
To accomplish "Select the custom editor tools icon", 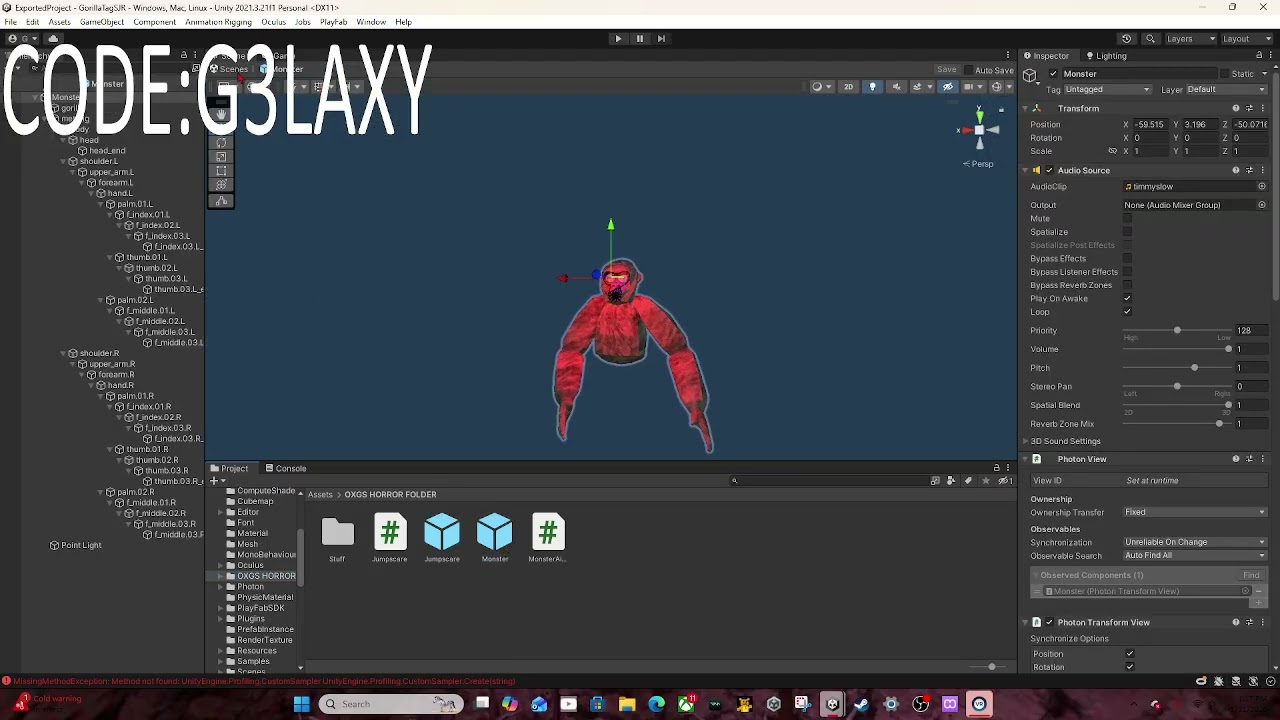I will coord(221,201).
